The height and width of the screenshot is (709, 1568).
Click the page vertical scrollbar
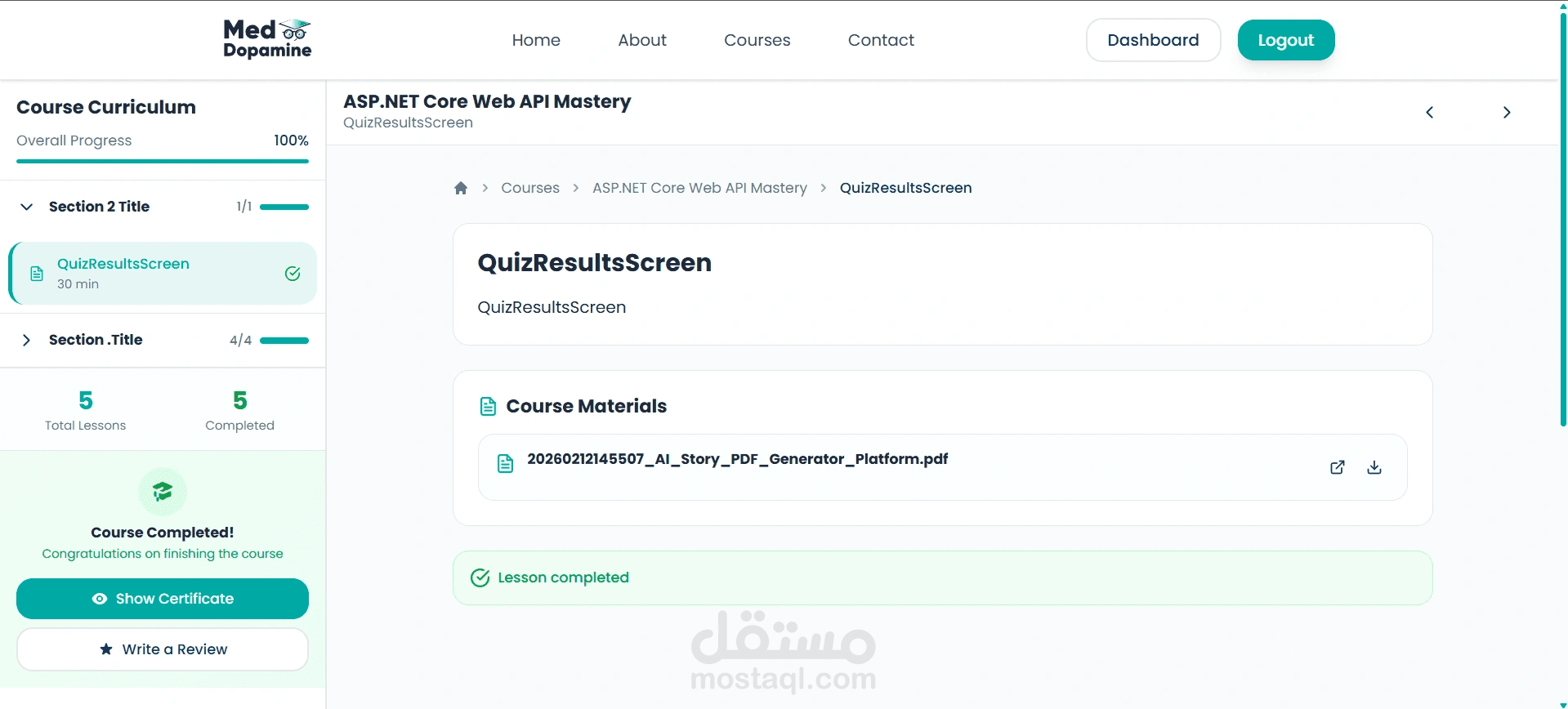[x=1562, y=221]
